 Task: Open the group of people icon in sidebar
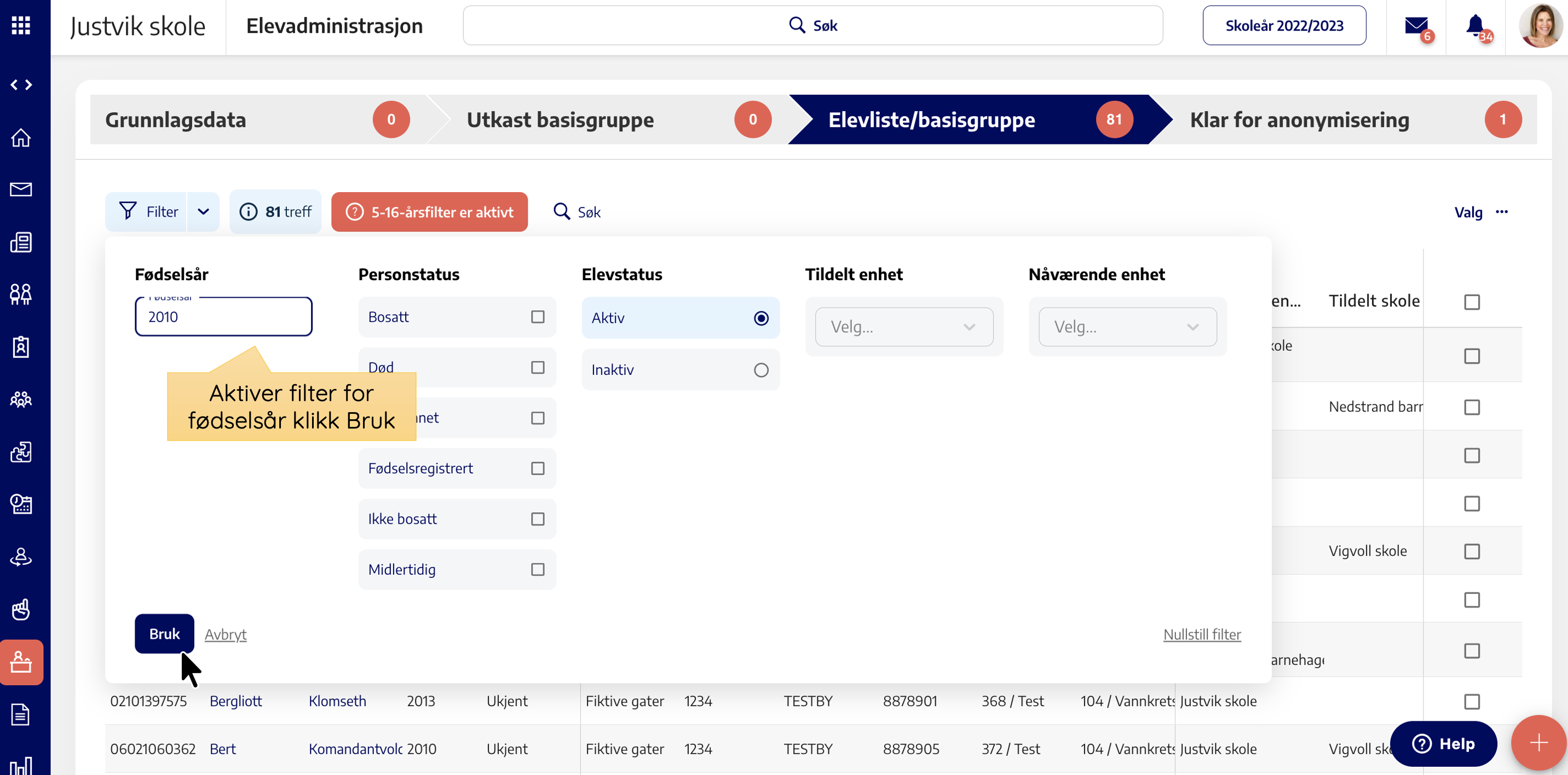coord(21,399)
